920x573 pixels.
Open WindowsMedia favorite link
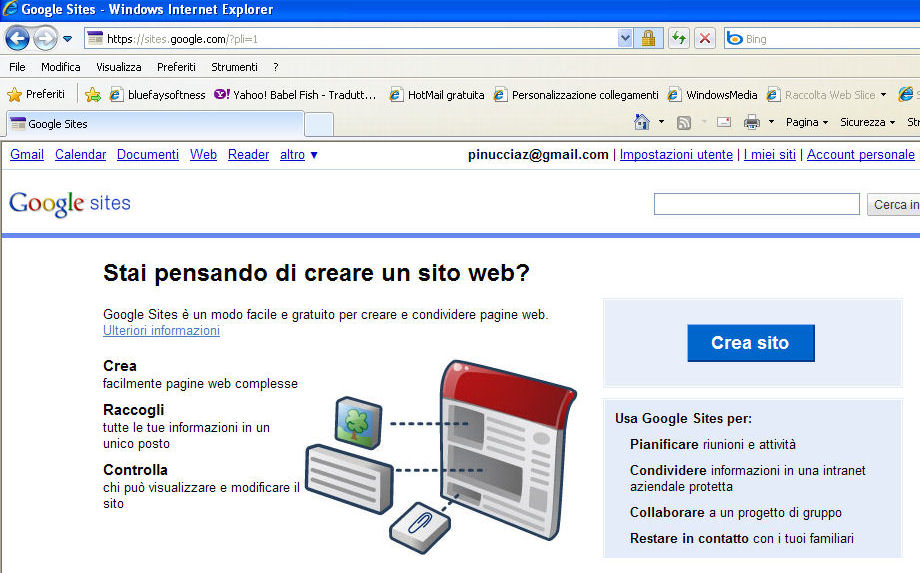click(712, 94)
